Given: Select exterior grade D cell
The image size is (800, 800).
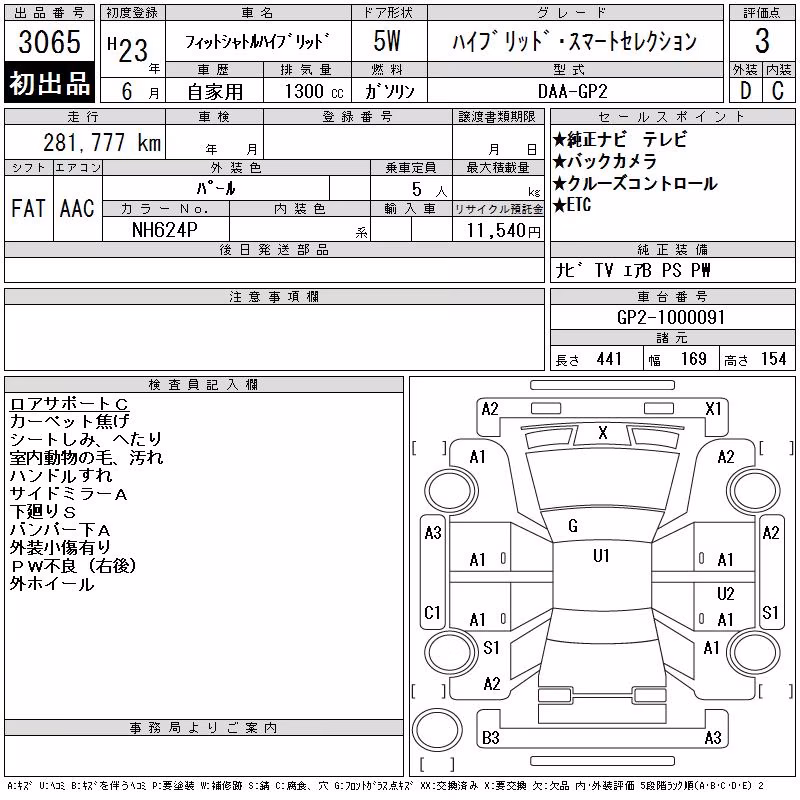Looking at the screenshot, I should (x=745, y=90).
